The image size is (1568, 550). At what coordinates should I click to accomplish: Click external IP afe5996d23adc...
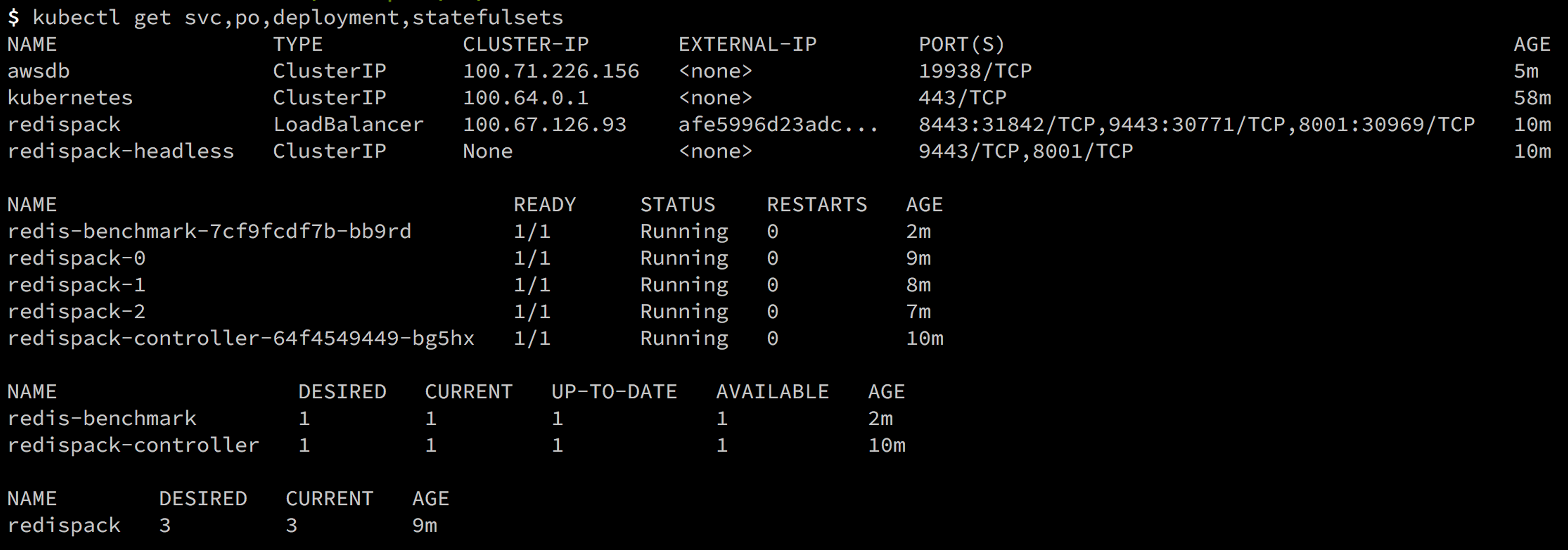pyautogui.click(x=777, y=125)
